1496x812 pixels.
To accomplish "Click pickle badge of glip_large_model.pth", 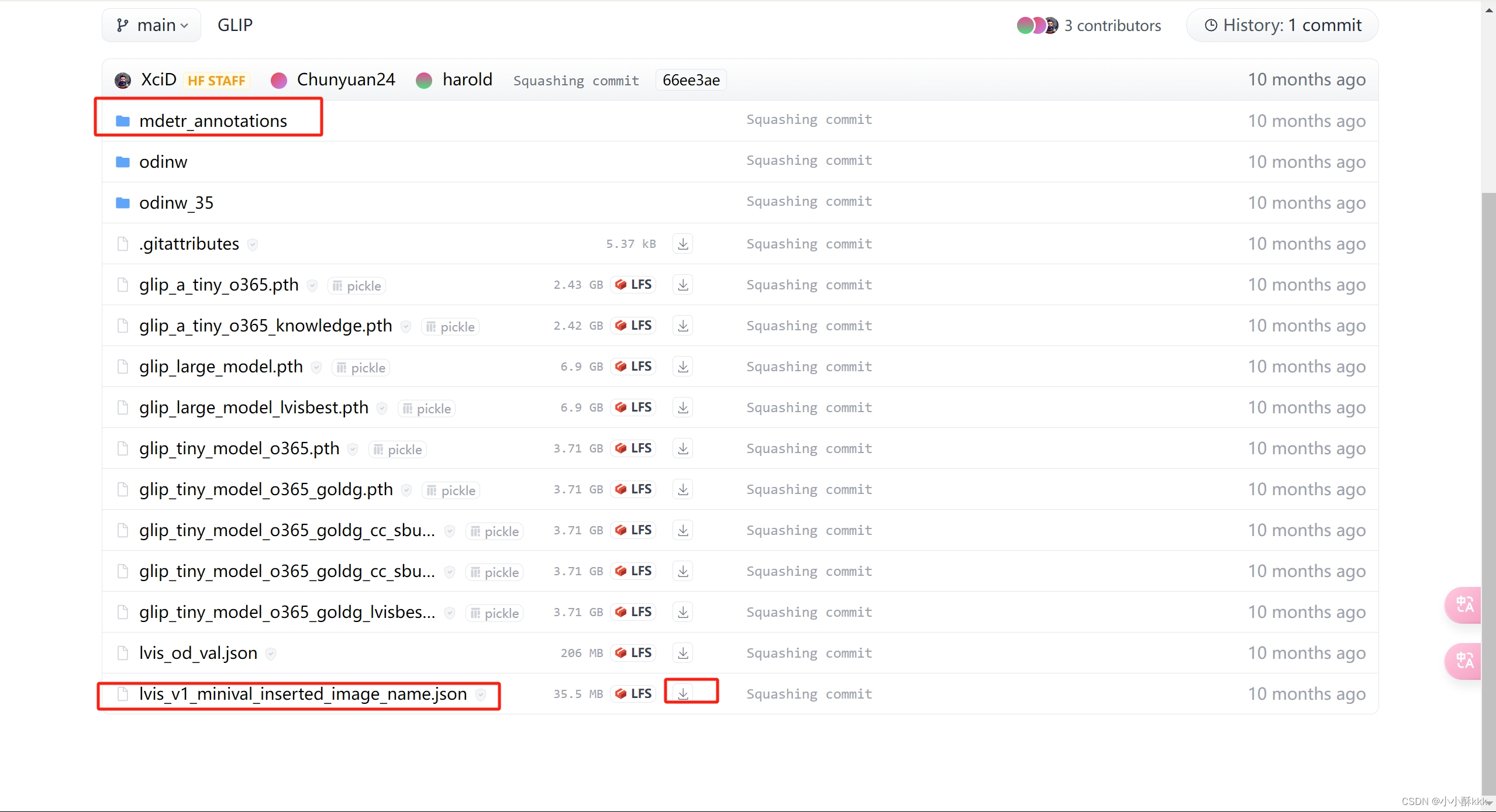I will [361, 368].
